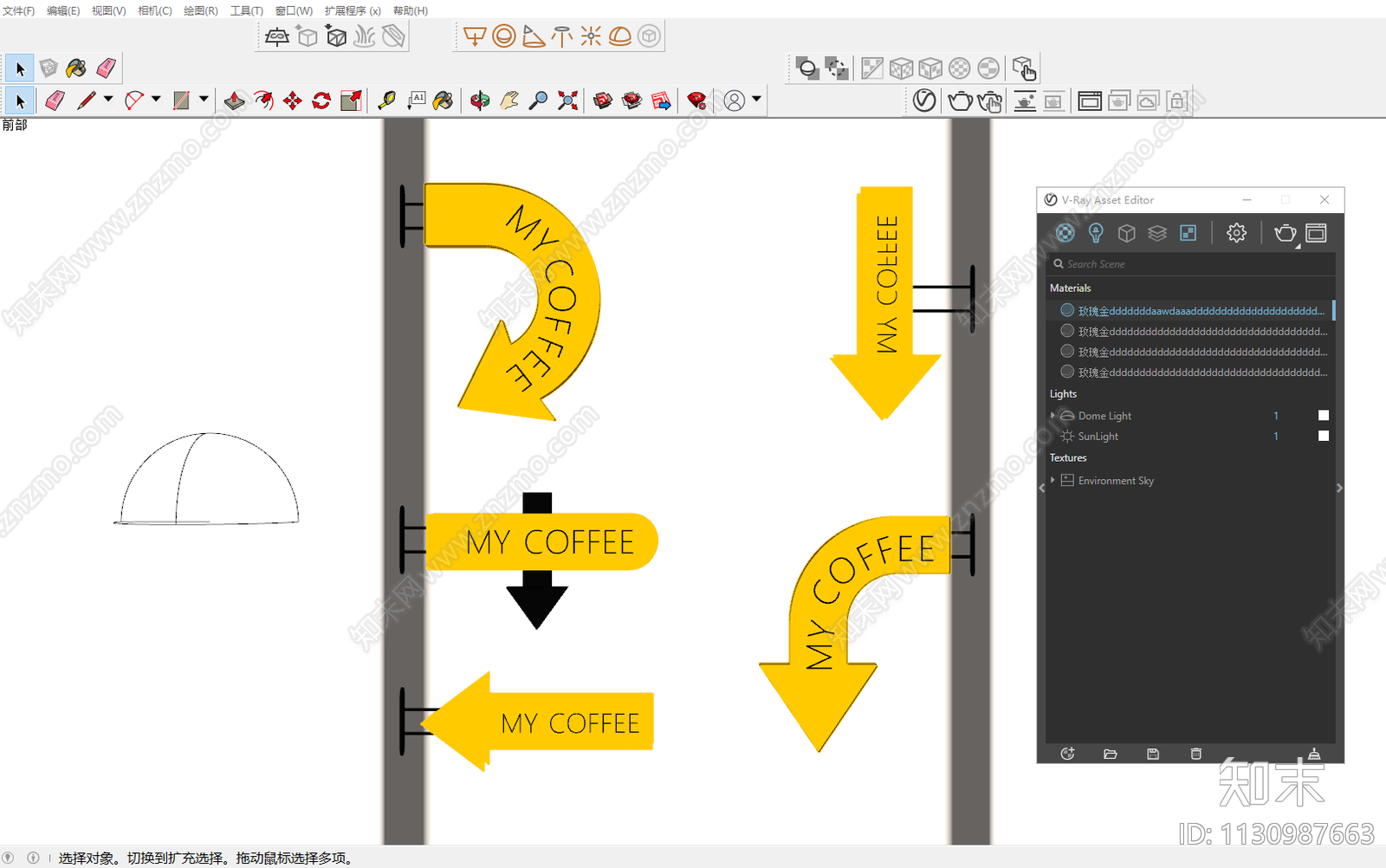Click the model info icon in status bar
The height and width of the screenshot is (868, 1386).
click(33, 858)
